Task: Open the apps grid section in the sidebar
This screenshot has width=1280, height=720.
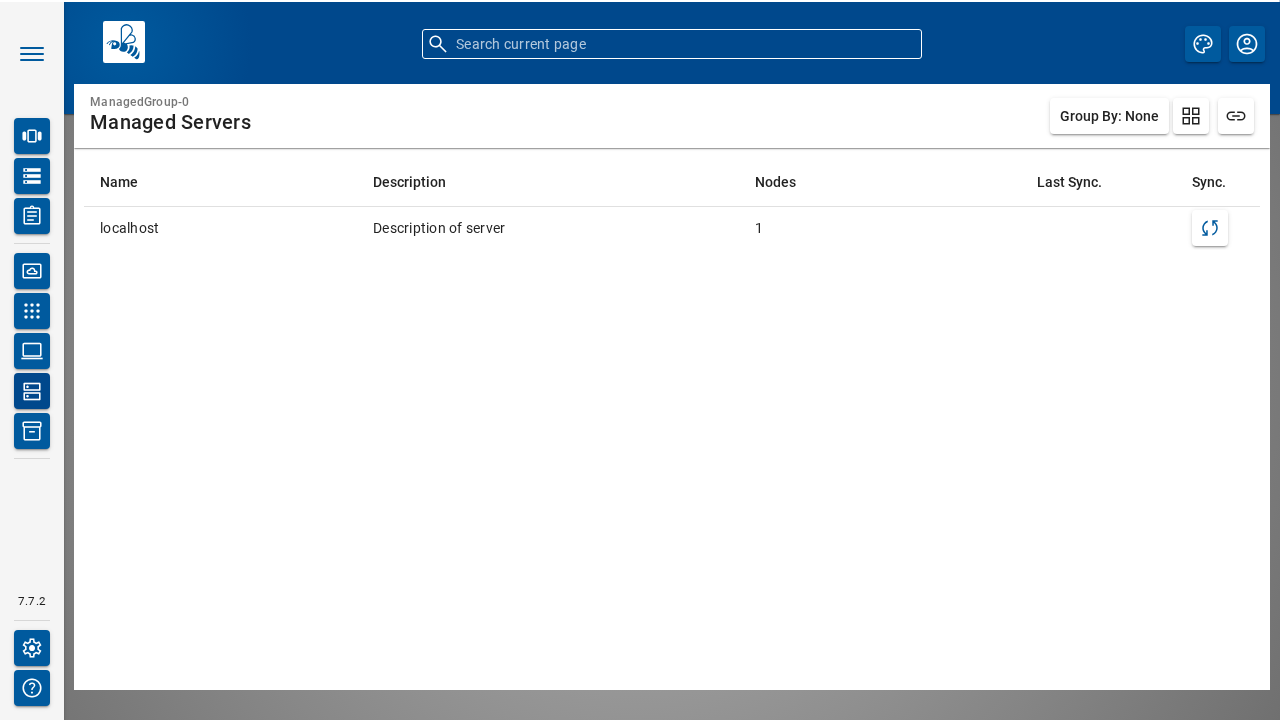Action: 31,311
